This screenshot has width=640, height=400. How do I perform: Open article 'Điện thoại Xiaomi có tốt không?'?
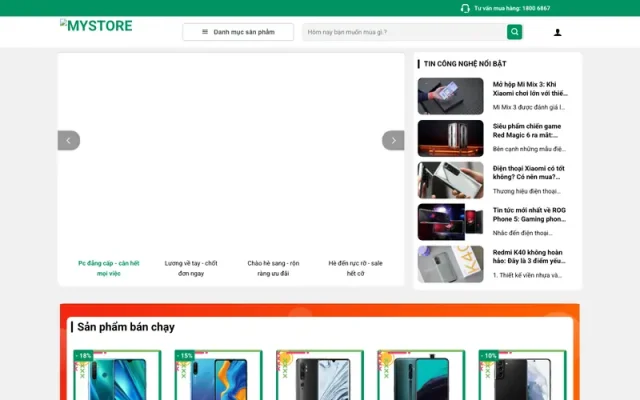point(528,173)
